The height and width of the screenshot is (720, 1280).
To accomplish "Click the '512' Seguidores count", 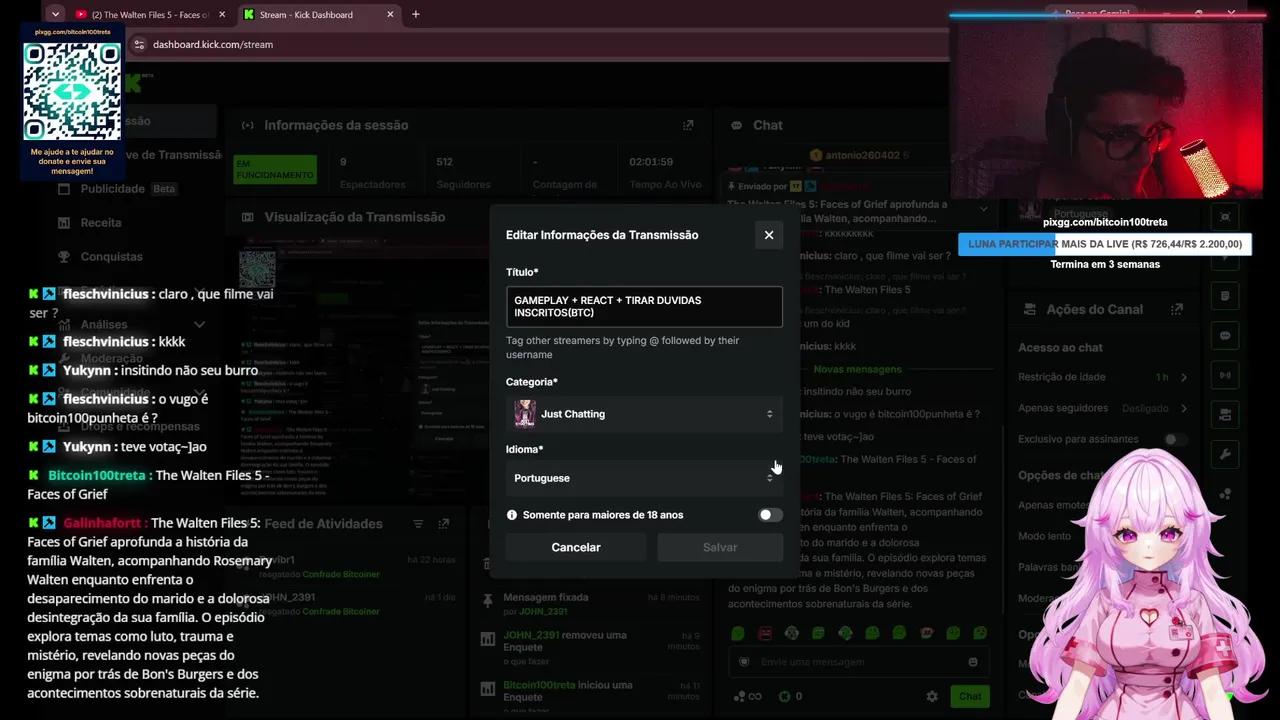I will pyautogui.click(x=444, y=162).
